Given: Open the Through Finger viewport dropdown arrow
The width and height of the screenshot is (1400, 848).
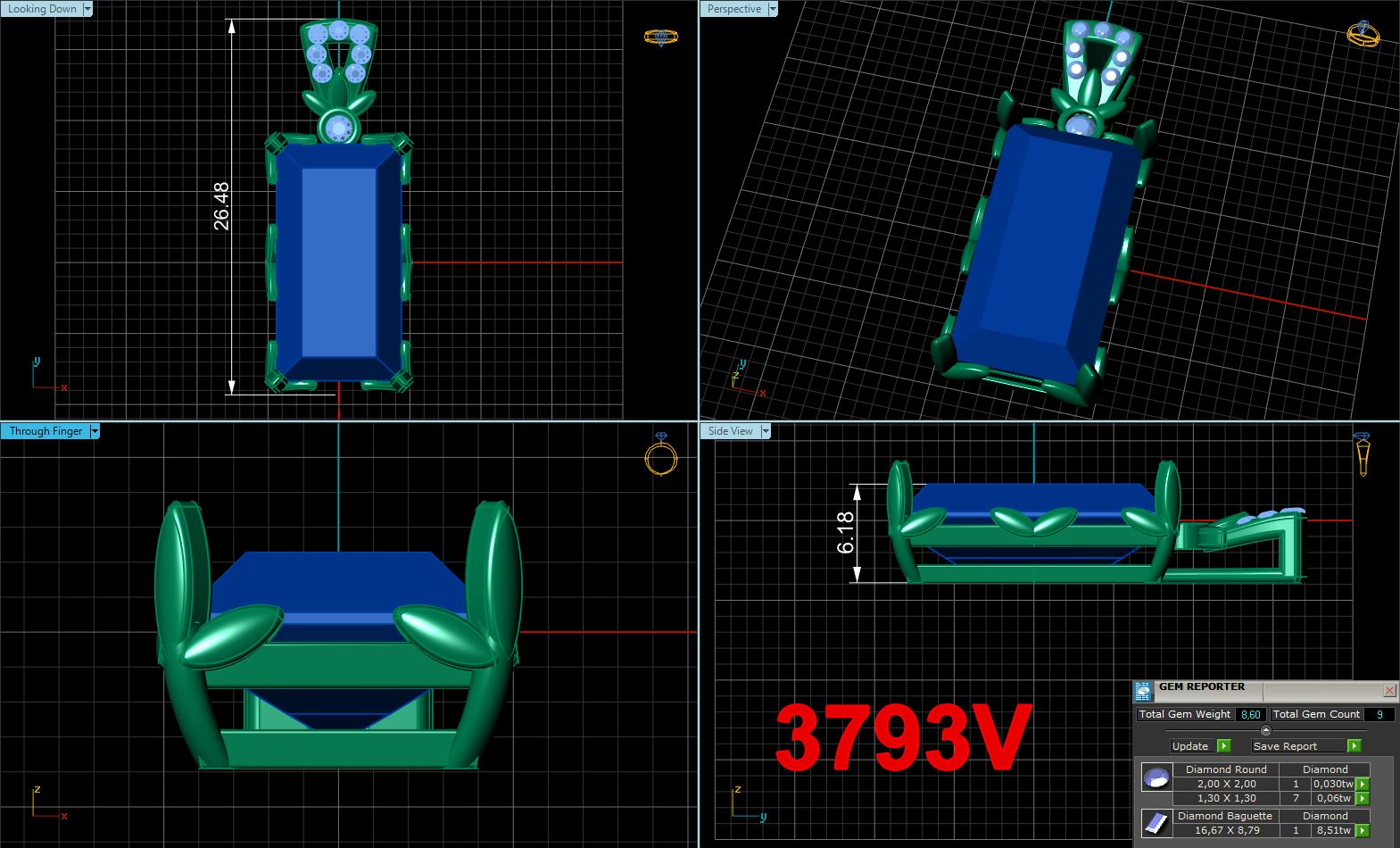Looking at the screenshot, I should point(95,431).
